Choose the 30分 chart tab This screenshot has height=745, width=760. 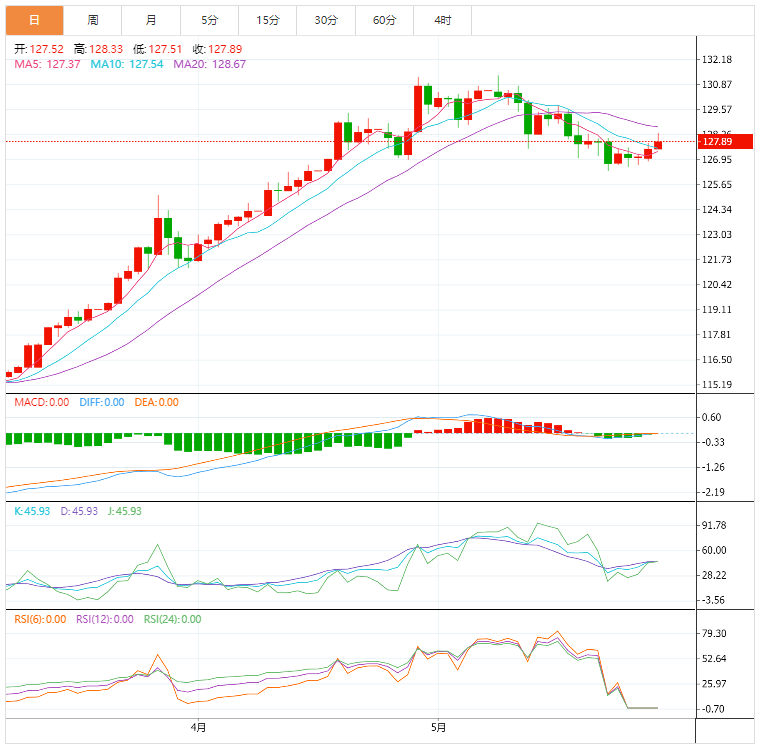tap(326, 20)
